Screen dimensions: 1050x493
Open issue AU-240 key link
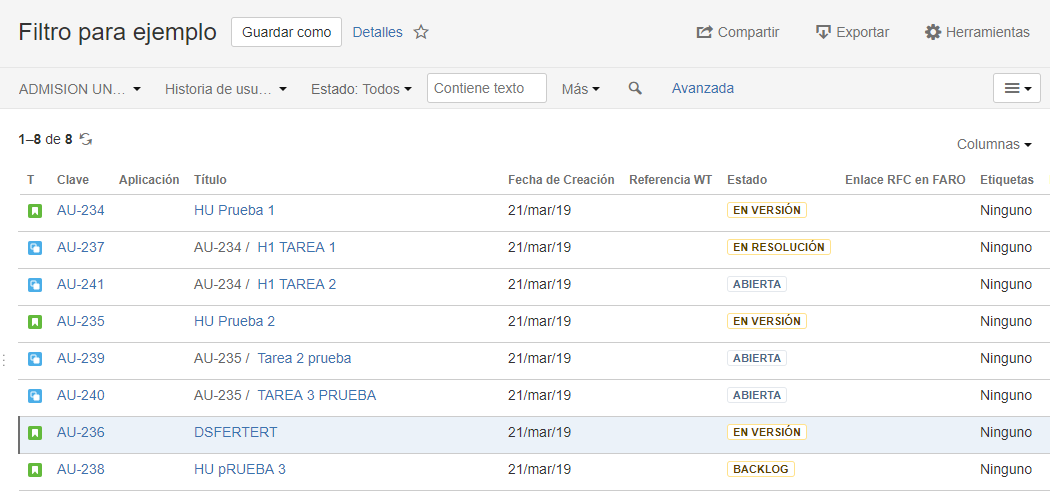pos(80,395)
